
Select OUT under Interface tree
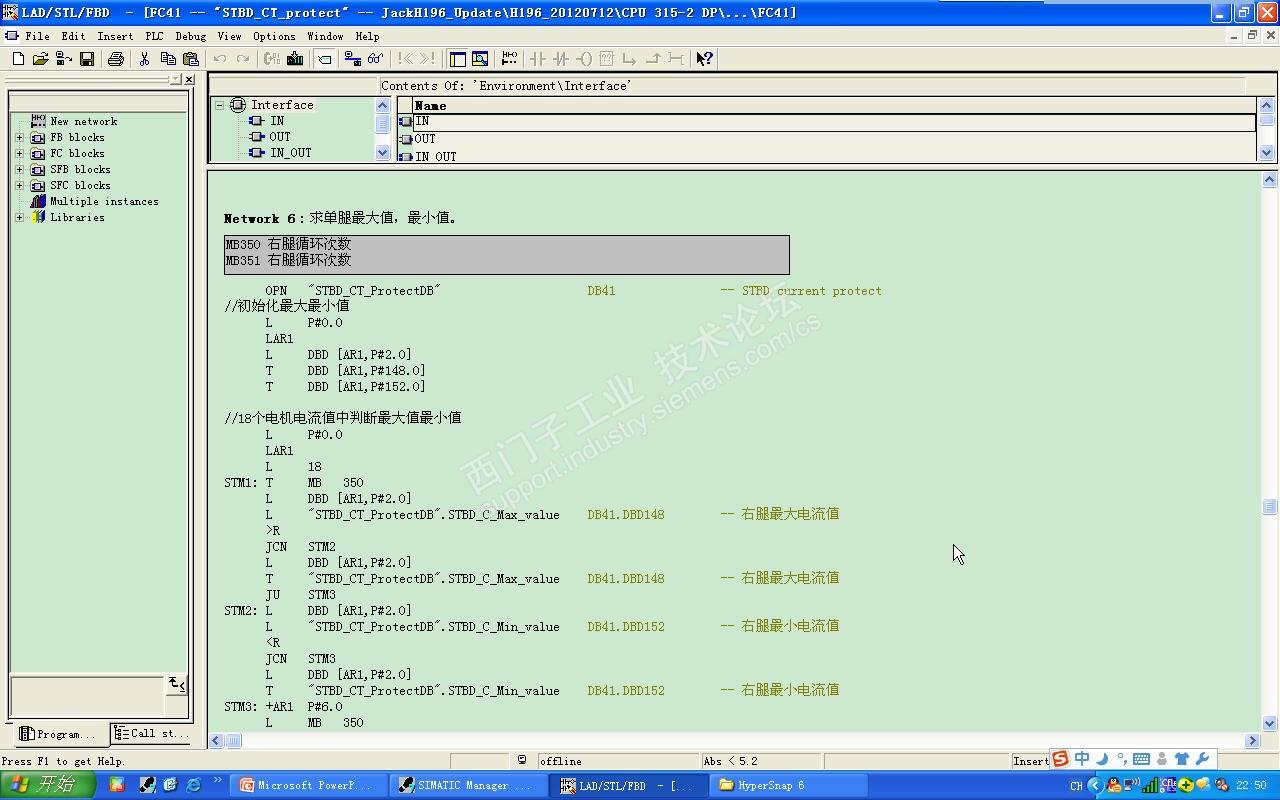pyautogui.click(x=280, y=137)
